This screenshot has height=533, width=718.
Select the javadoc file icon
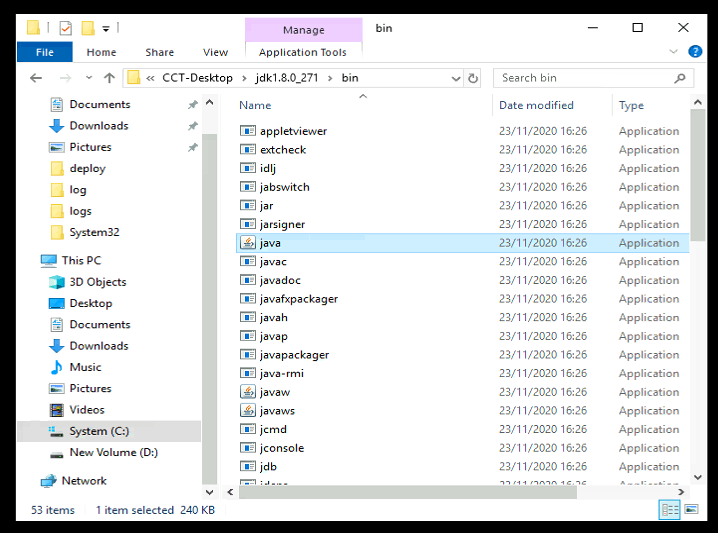(248, 280)
